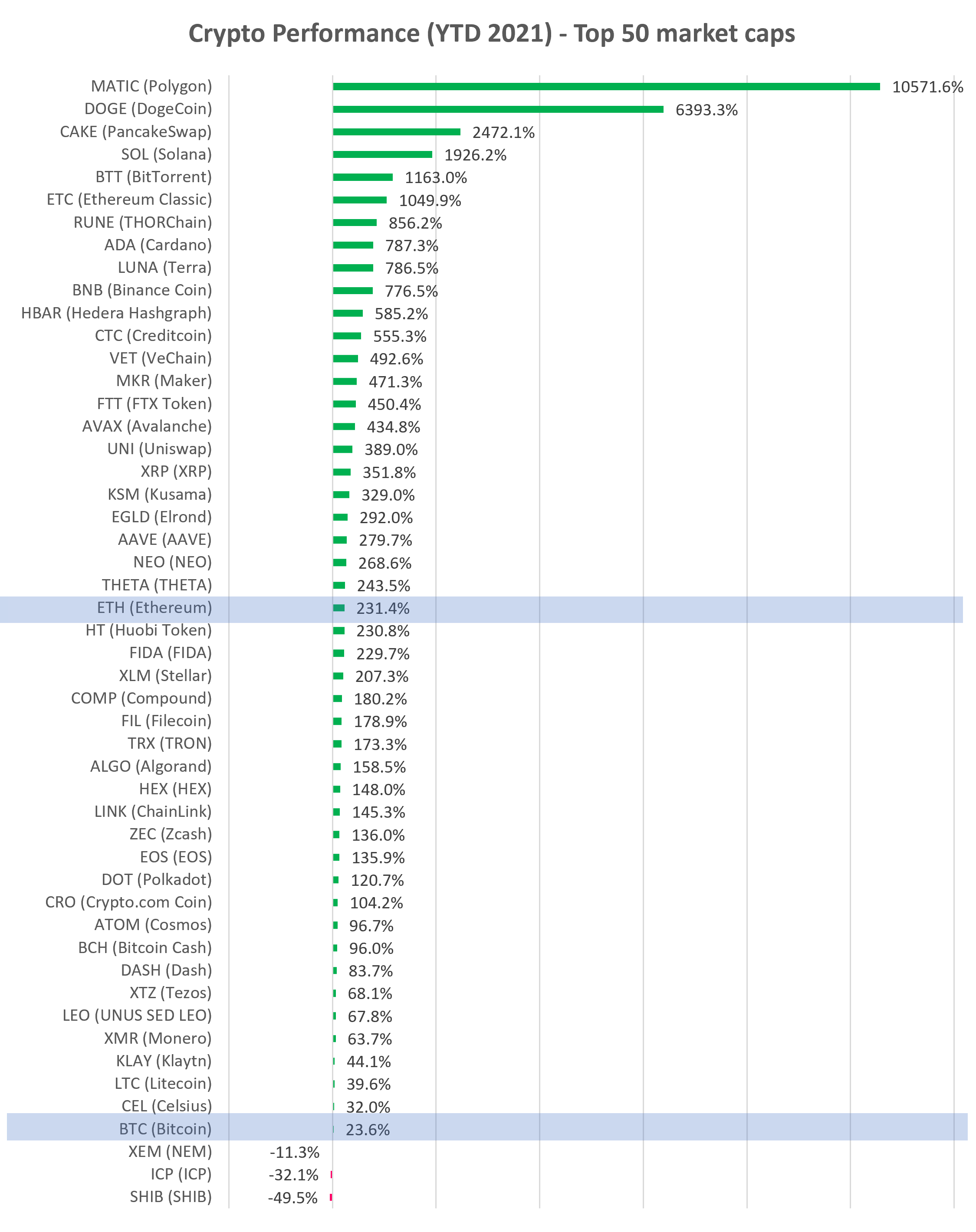Click the 268.6% NEO value
976x1232 pixels.
[x=384, y=563]
